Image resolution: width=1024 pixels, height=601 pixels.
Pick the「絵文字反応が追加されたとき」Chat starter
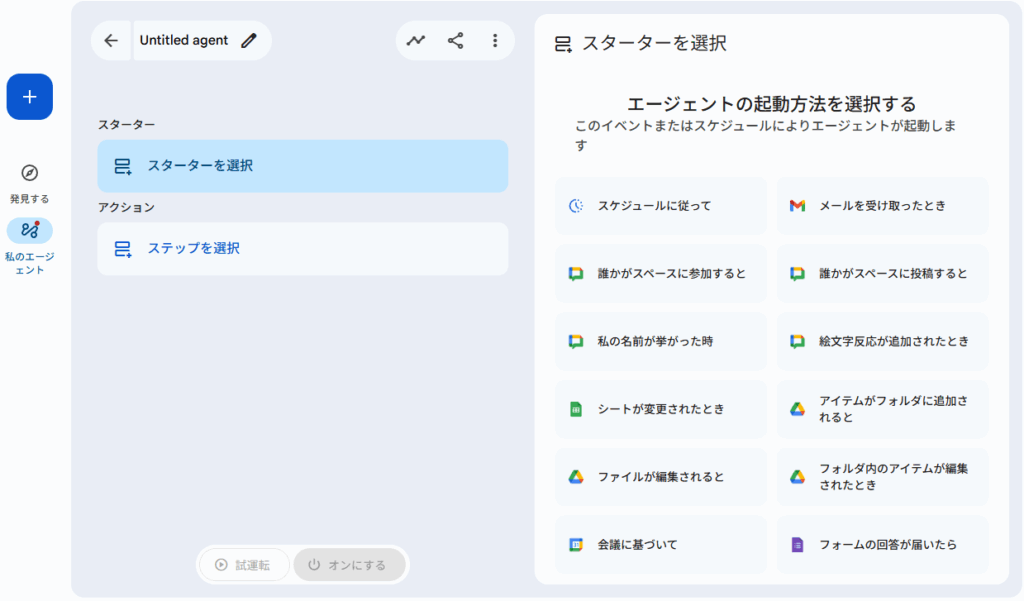(x=883, y=340)
